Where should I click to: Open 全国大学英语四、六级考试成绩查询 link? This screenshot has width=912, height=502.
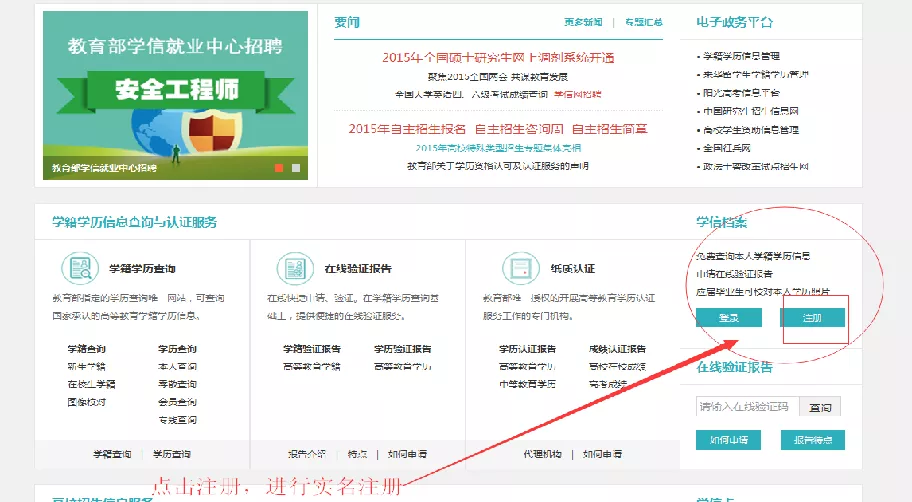click(x=471, y=94)
